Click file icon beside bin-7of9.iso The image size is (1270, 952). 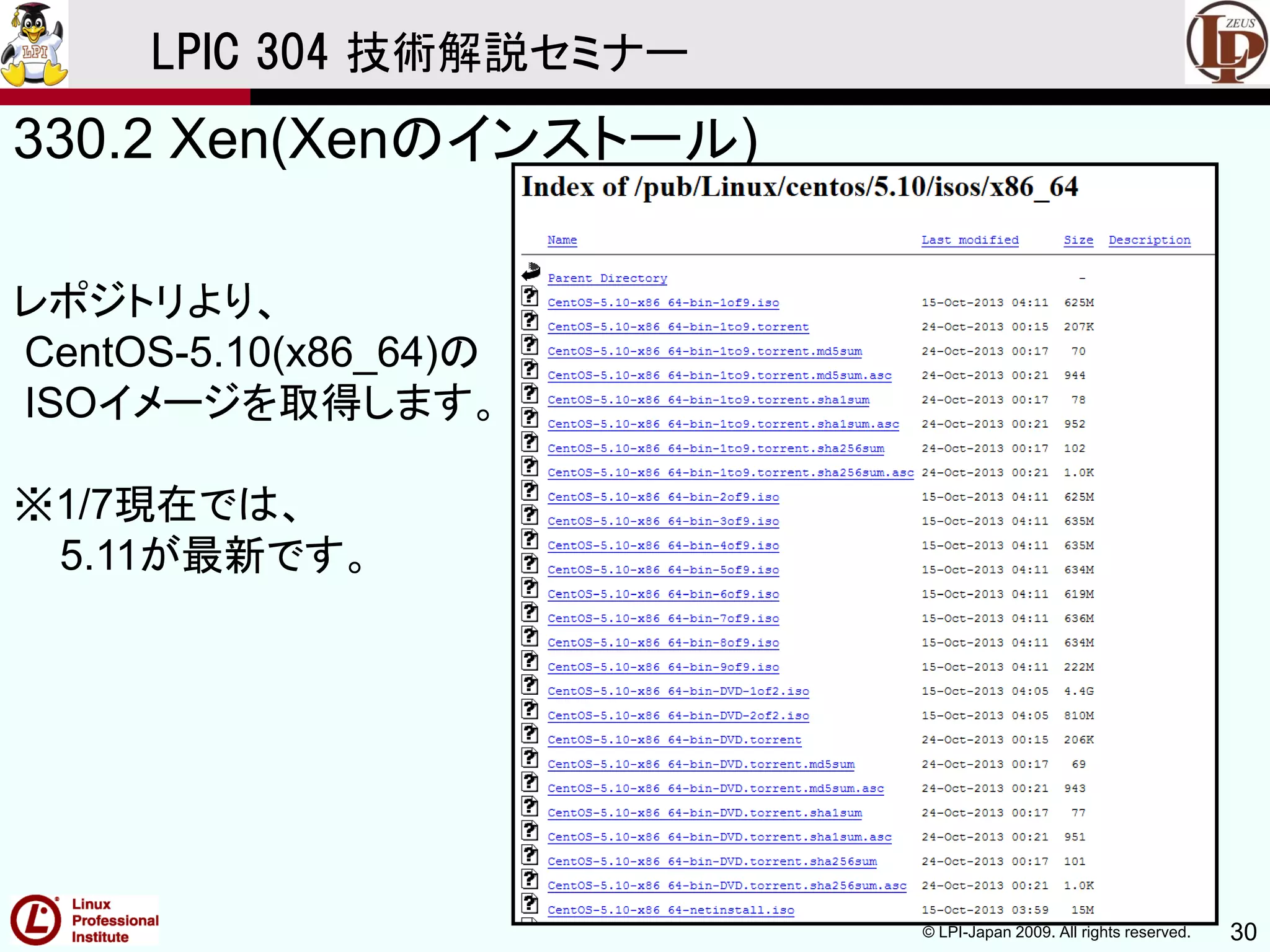coord(530,612)
